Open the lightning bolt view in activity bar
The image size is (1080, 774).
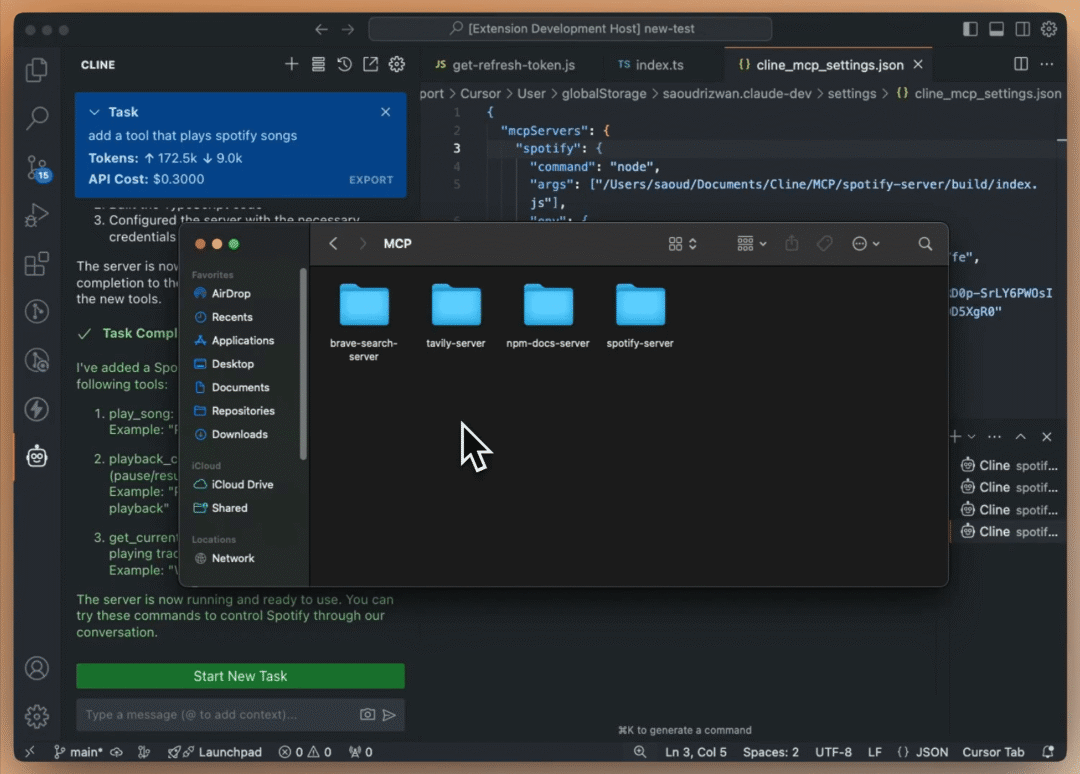tap(37, 409)
